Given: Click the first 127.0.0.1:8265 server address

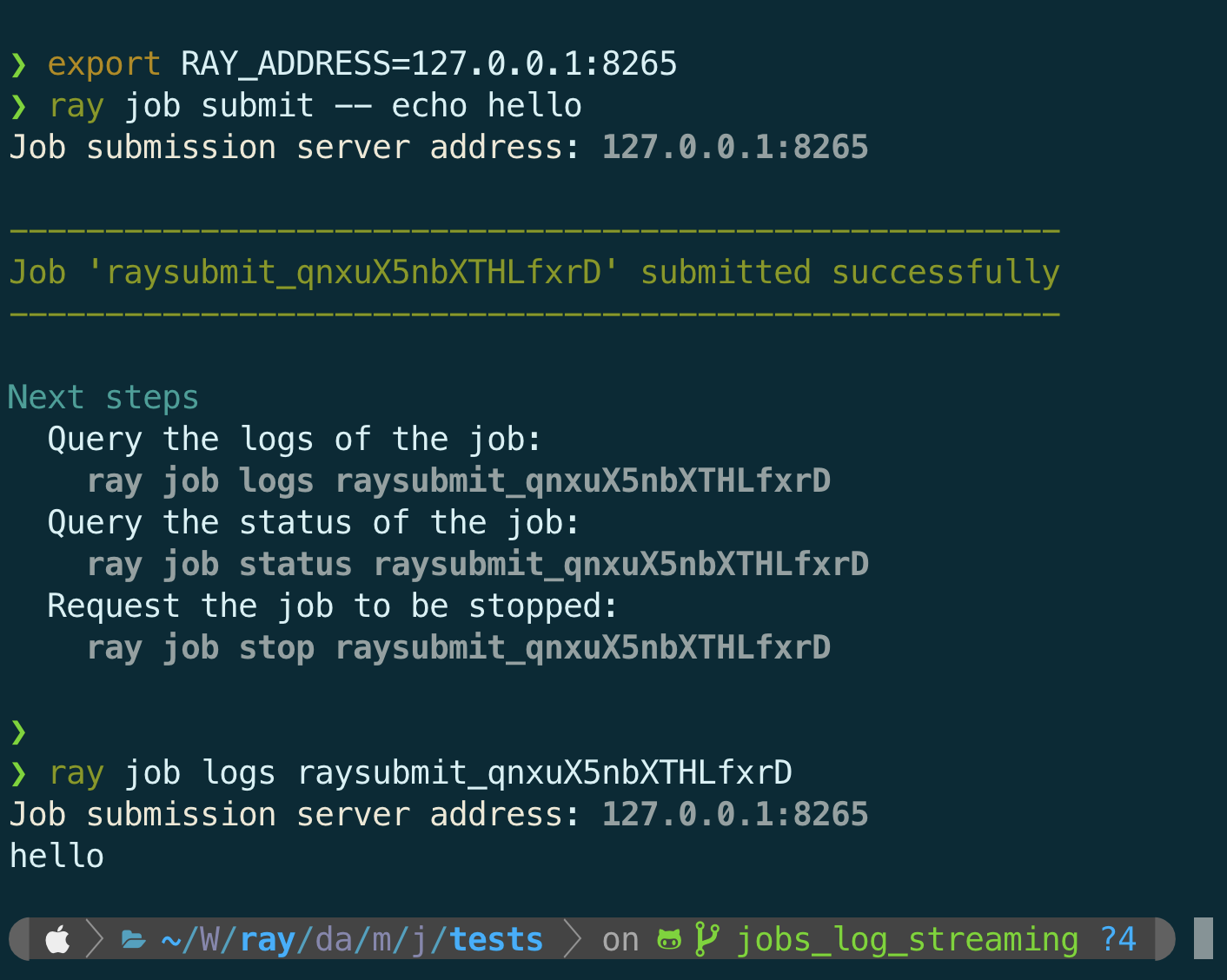Looking at the screenshot, I should pyautogui.click(x=735, y=147).
